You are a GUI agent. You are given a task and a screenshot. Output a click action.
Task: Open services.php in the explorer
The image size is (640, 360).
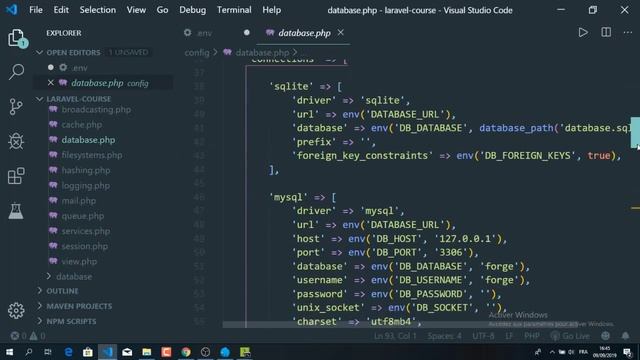86,231
